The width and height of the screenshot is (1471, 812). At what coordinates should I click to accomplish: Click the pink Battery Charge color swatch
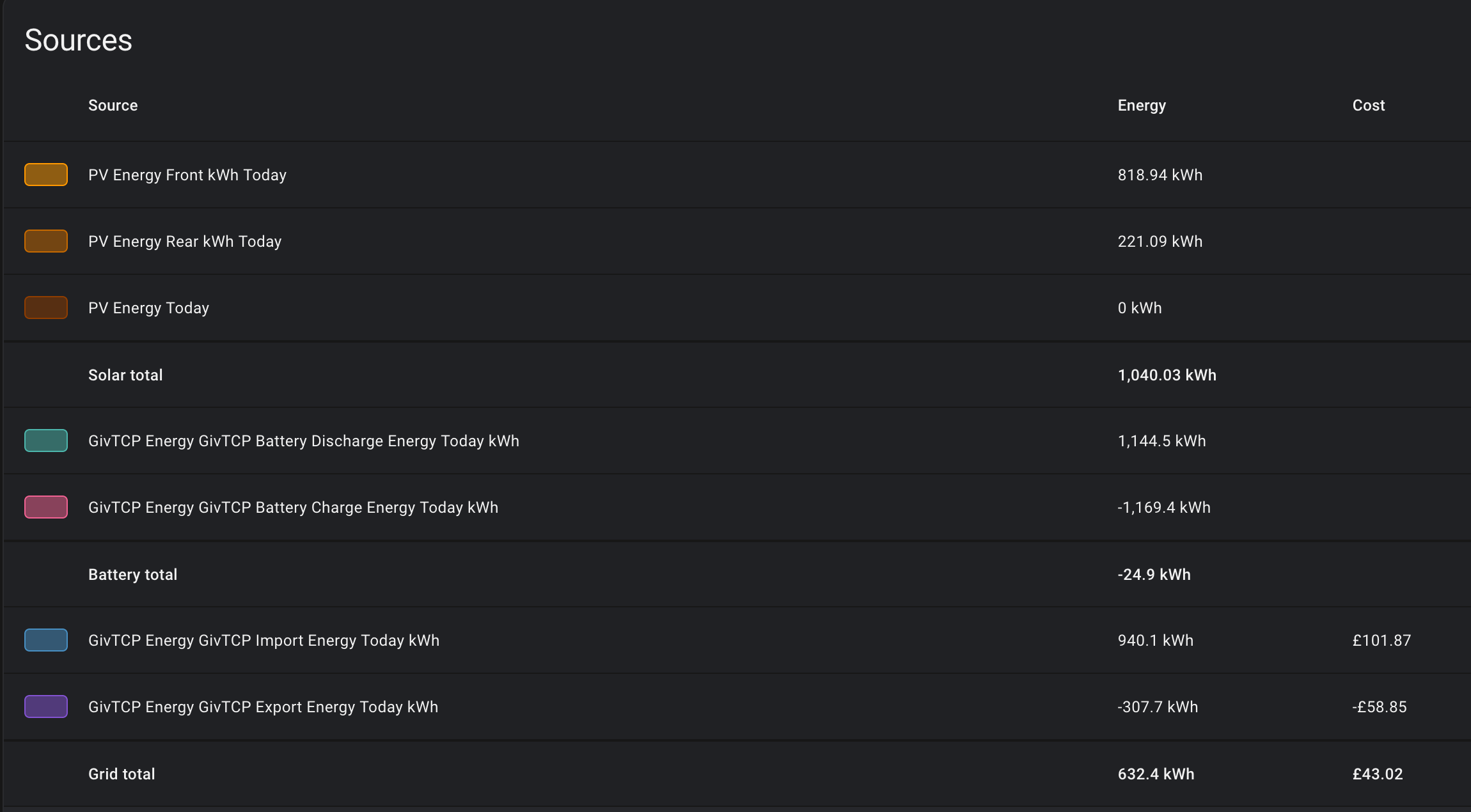46,507
